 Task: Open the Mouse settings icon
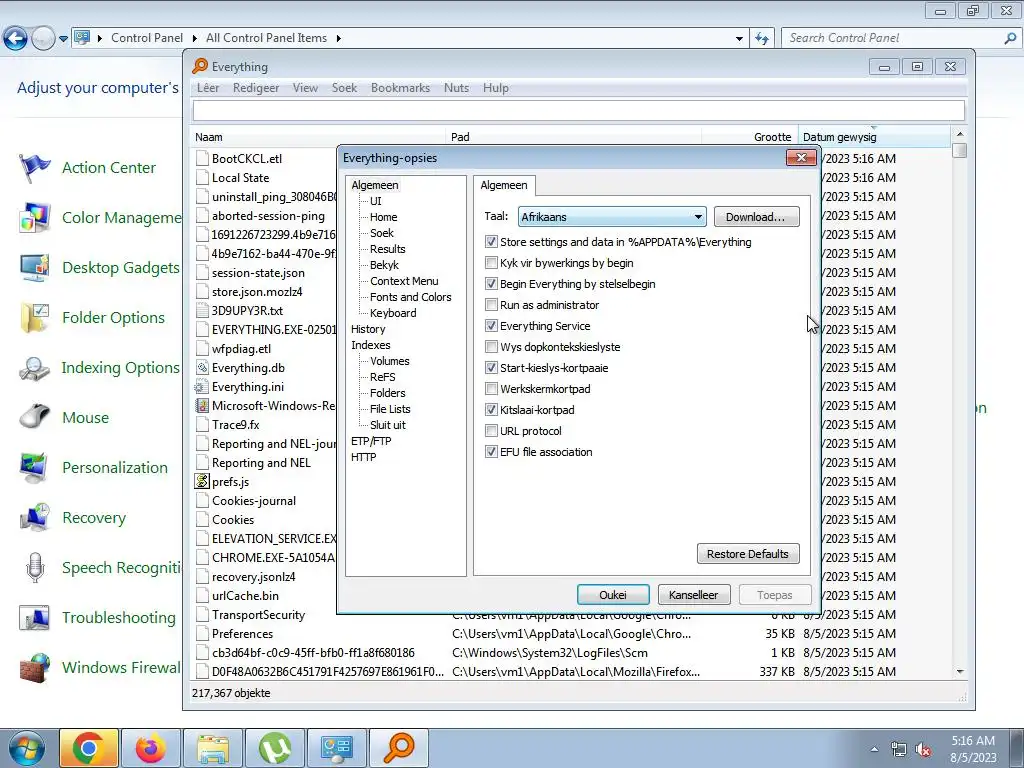(34, 417)
